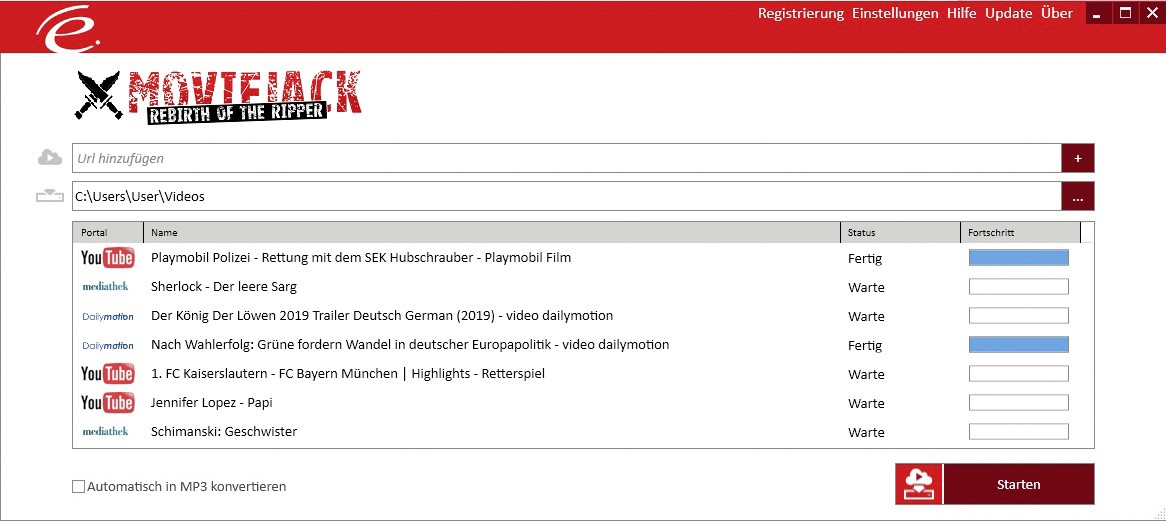This screenshot has height=521, width=1166.
Task: Click Fertig status of Playmobil Polizei row
Action: click(x=864, y=259)
